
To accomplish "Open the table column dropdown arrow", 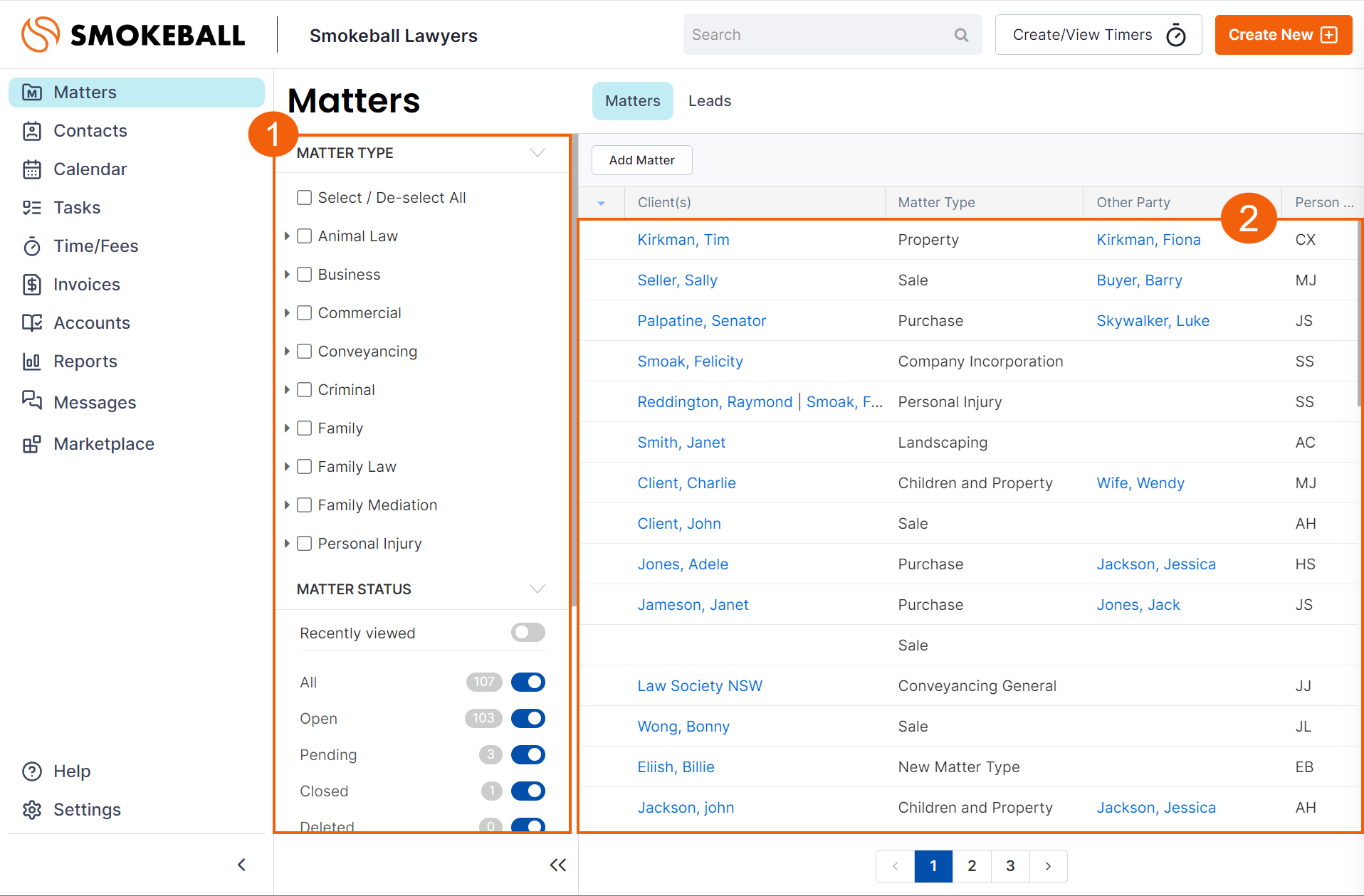I will (601, 204).
